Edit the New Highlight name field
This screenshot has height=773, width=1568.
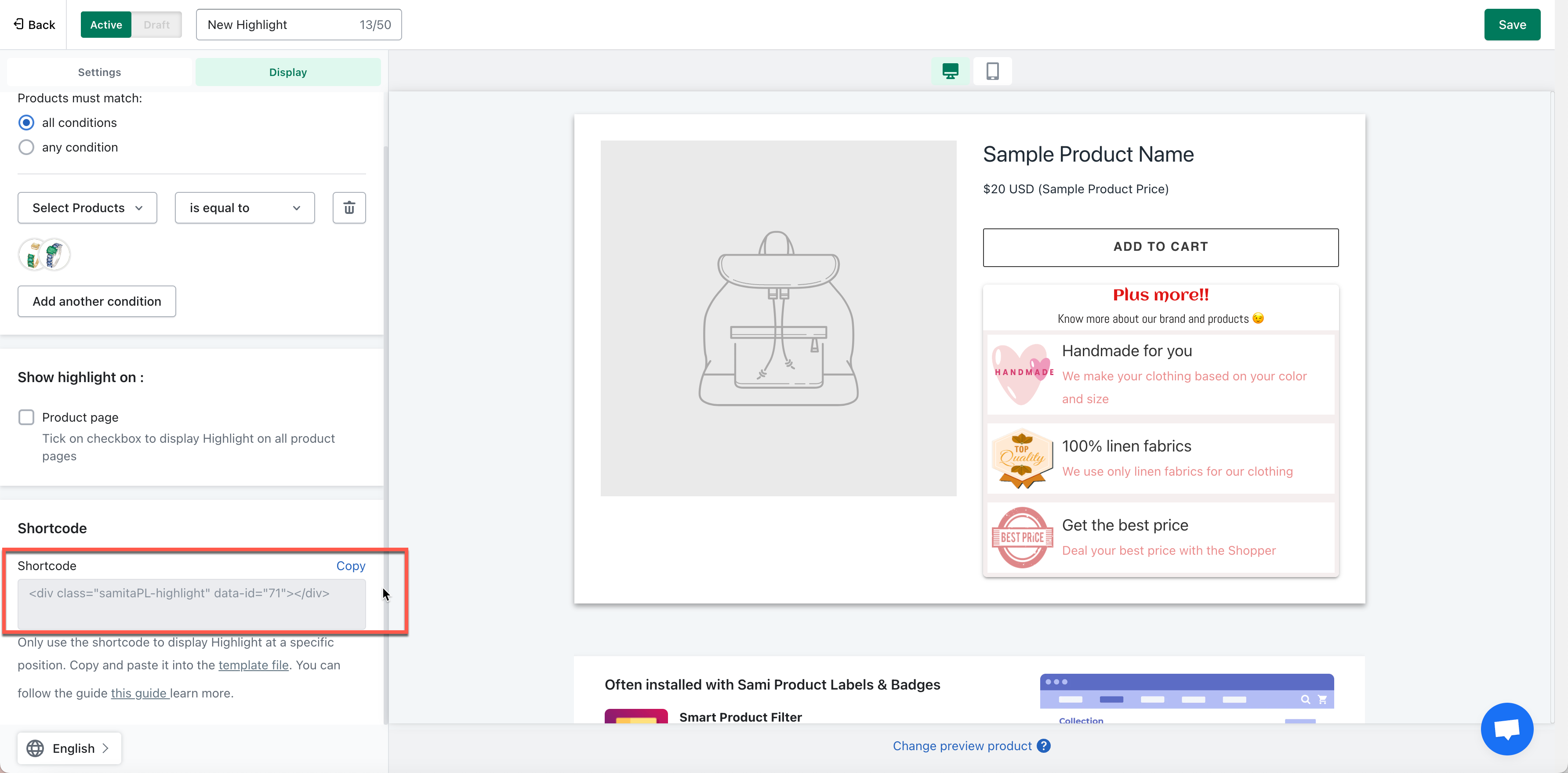coord(299,24)
